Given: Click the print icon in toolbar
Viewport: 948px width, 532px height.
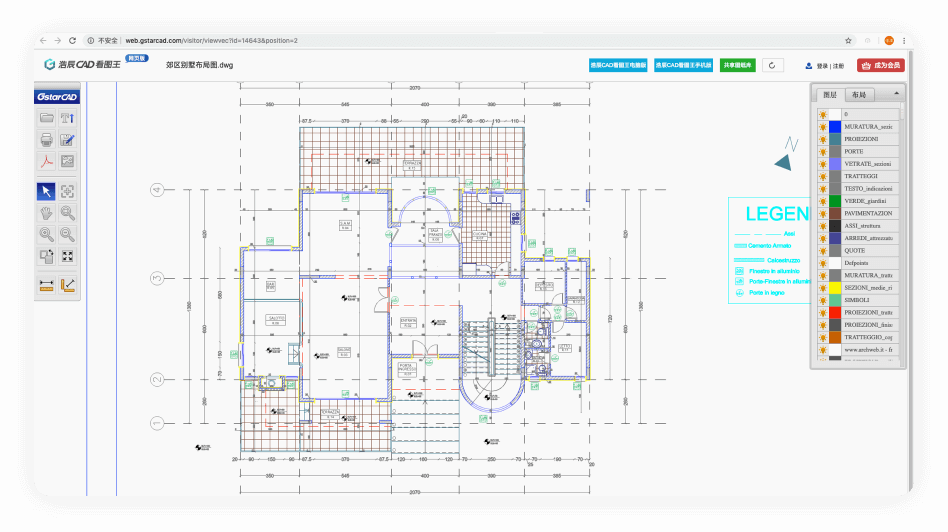Looking at the screenshot, I should (47, 140).
